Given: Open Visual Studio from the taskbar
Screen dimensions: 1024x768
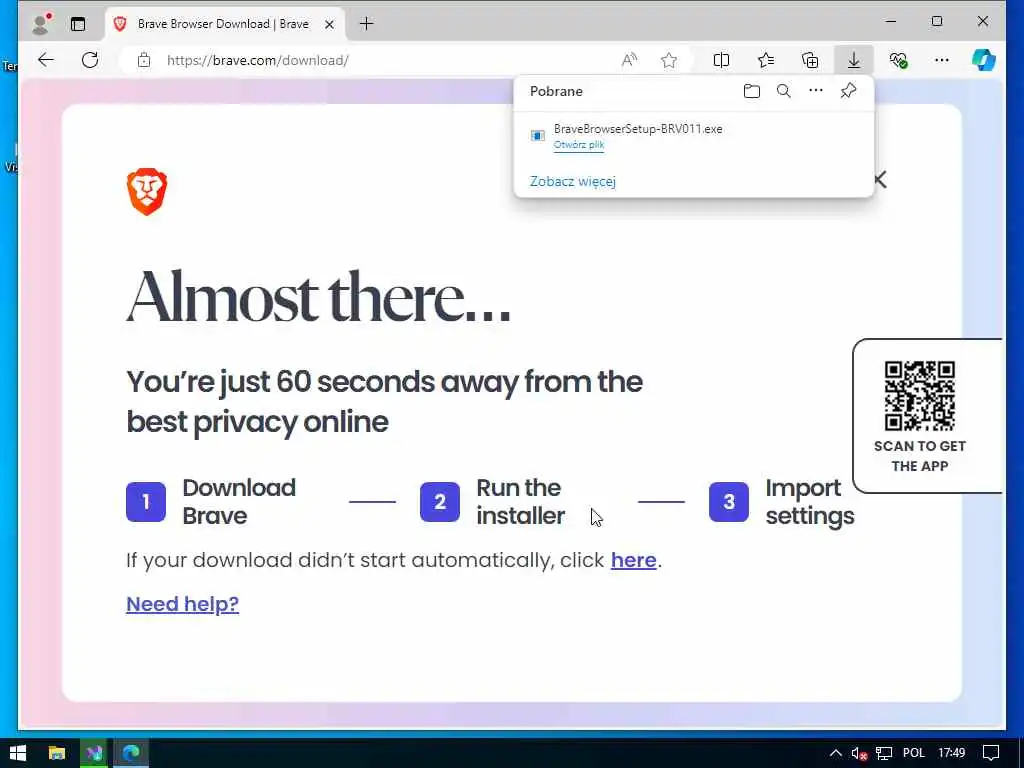Looking at the screenshot, I should (95, 753).
